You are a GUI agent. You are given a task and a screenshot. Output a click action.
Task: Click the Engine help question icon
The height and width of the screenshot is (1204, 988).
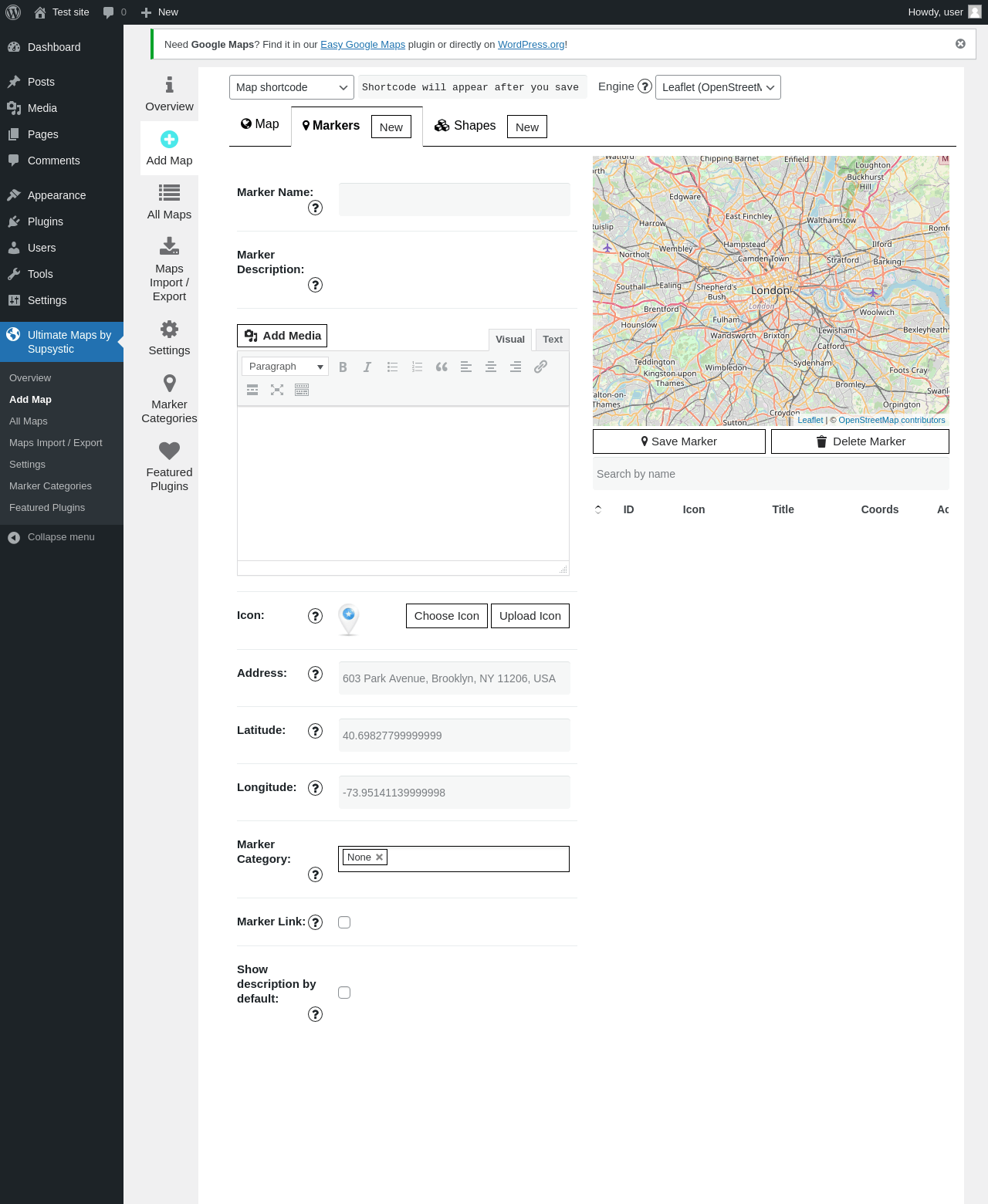[645, 86]
